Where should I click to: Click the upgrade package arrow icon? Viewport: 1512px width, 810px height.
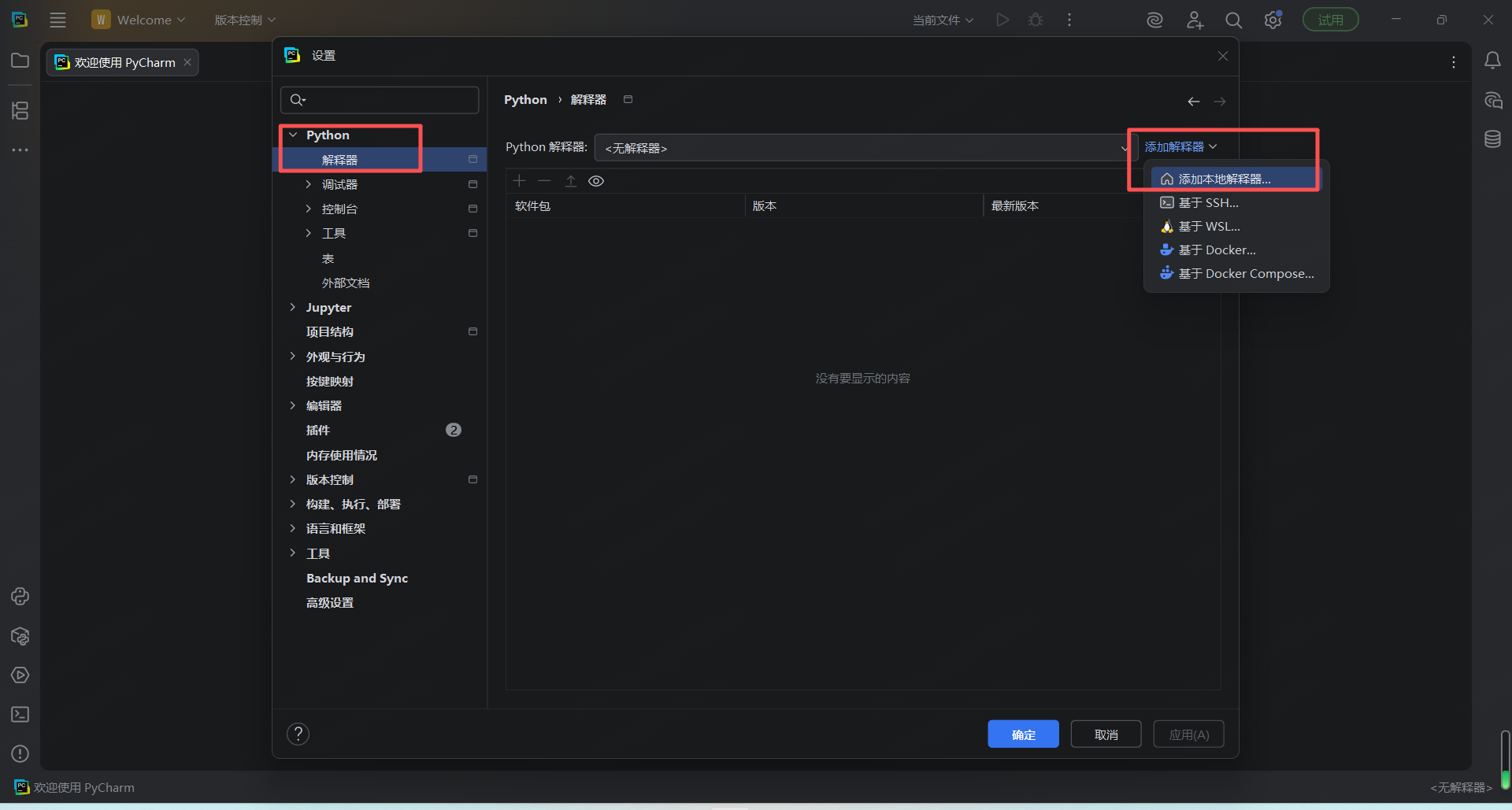point(571,181)
